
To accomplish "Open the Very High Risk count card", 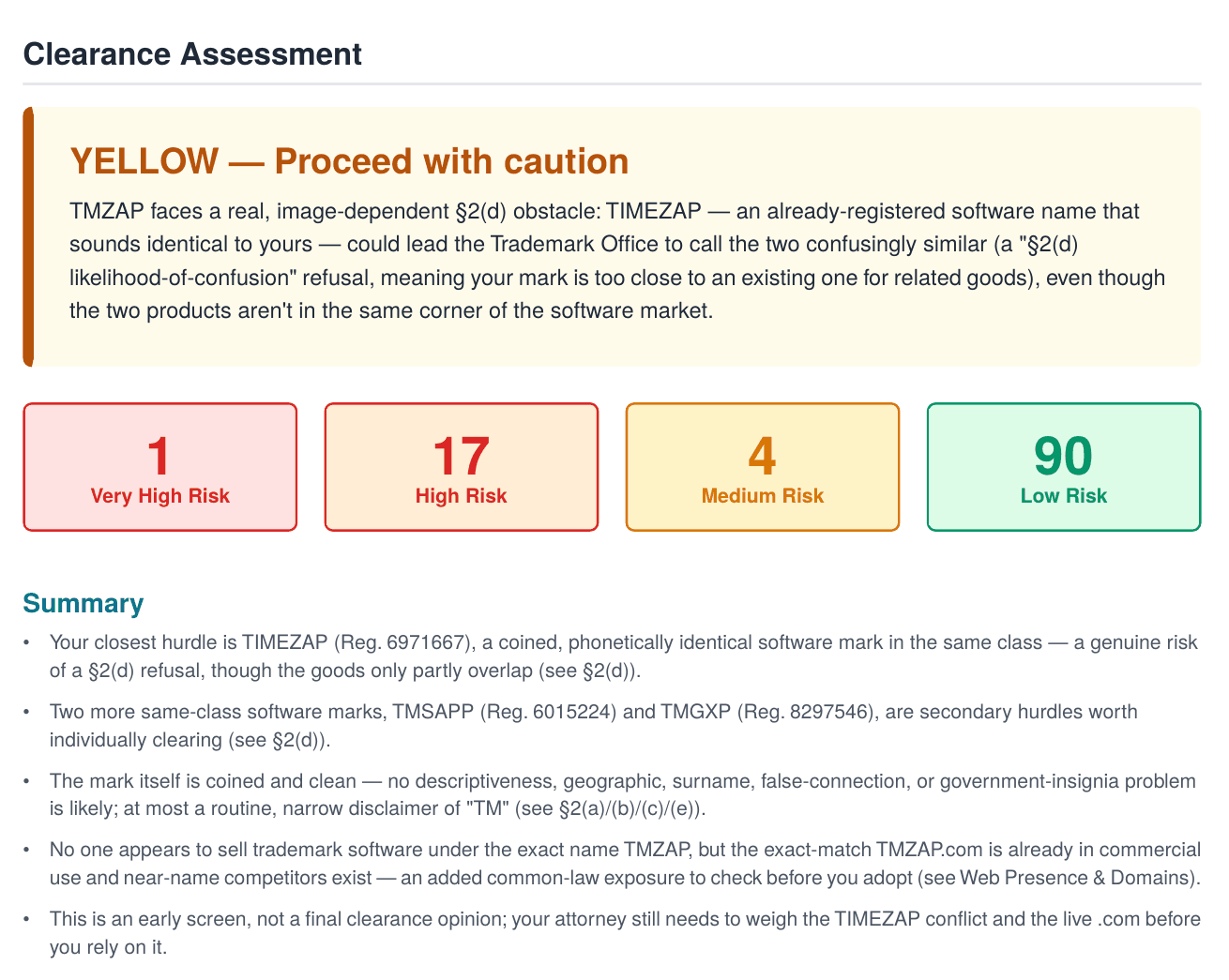I will pyautogui.click(x=159, y=467).
